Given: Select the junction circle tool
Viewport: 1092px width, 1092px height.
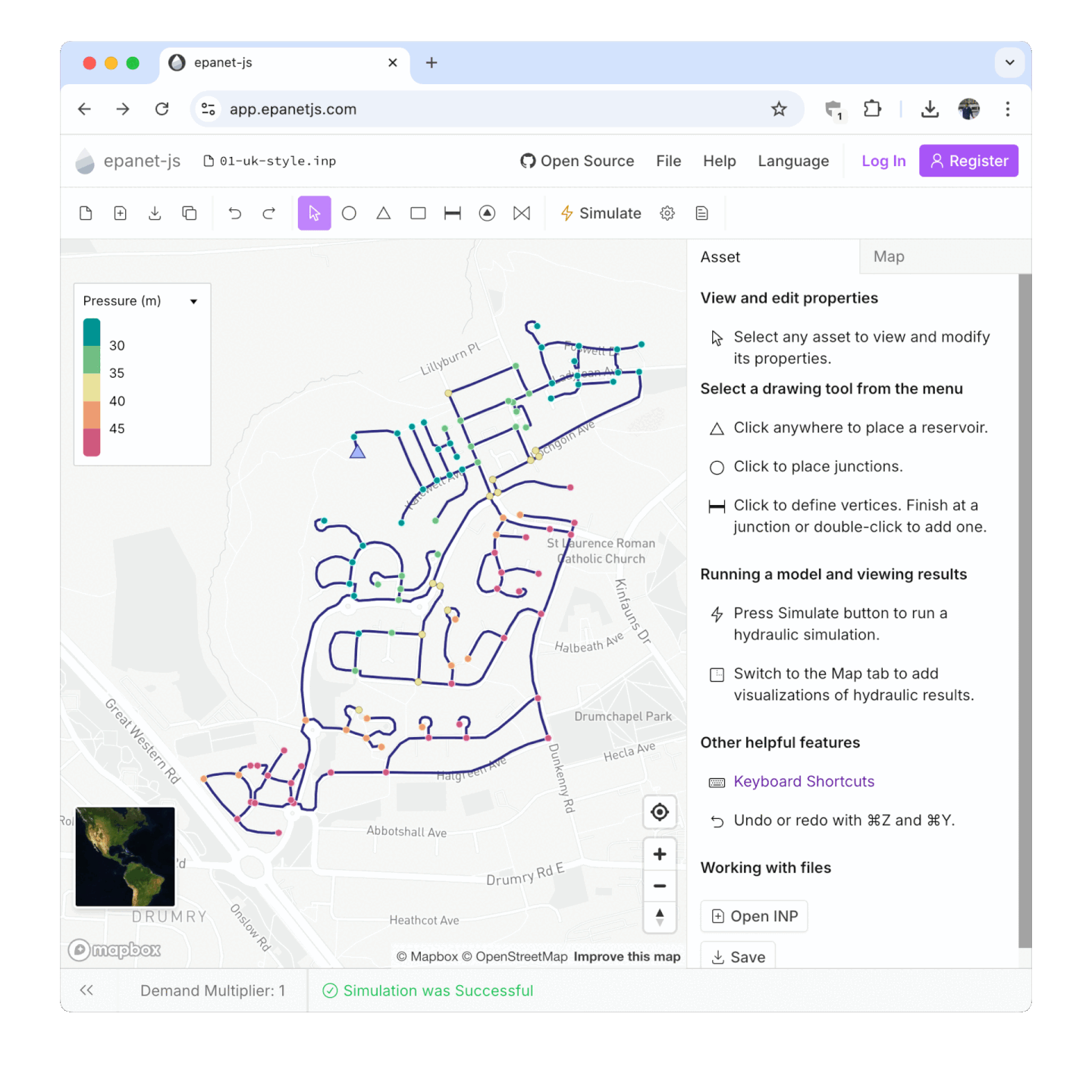Looking at the screenshot, I should click(x=349, y=213).
